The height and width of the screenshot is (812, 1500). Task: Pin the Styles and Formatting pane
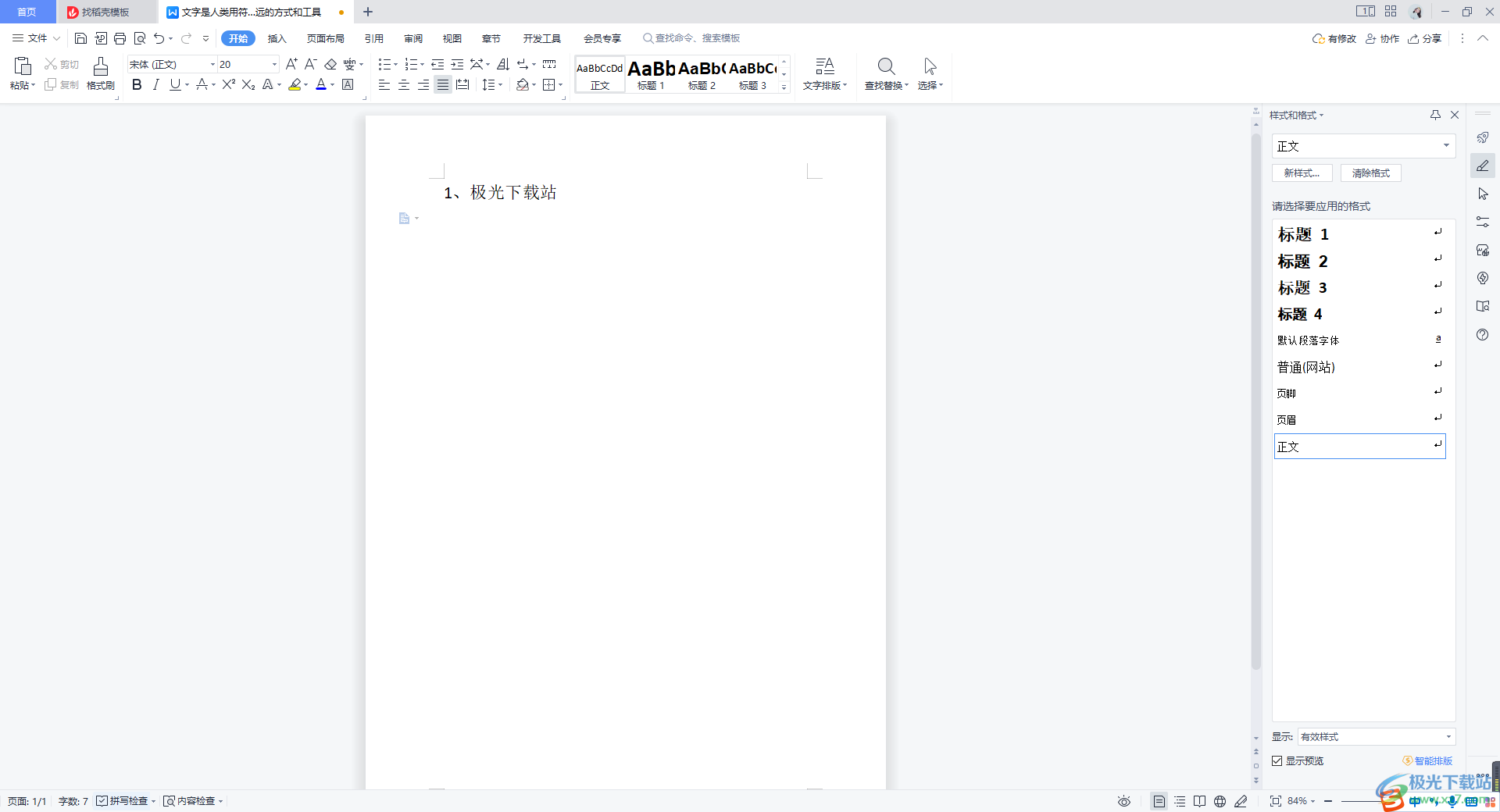coord(1435,115)
